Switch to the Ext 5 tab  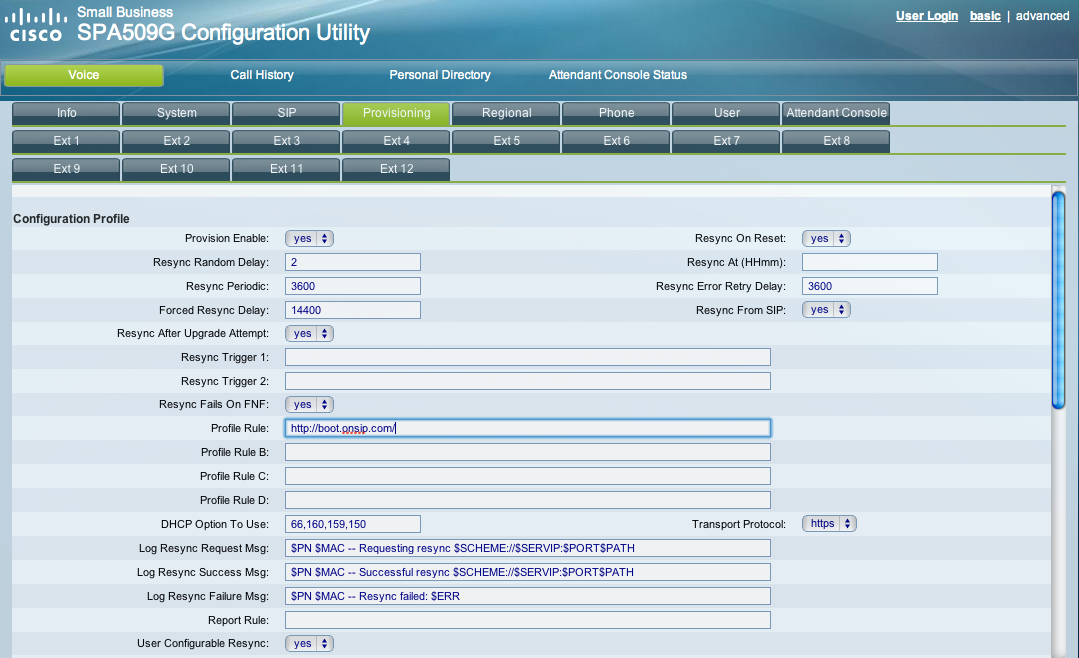(x=506, y=141)
